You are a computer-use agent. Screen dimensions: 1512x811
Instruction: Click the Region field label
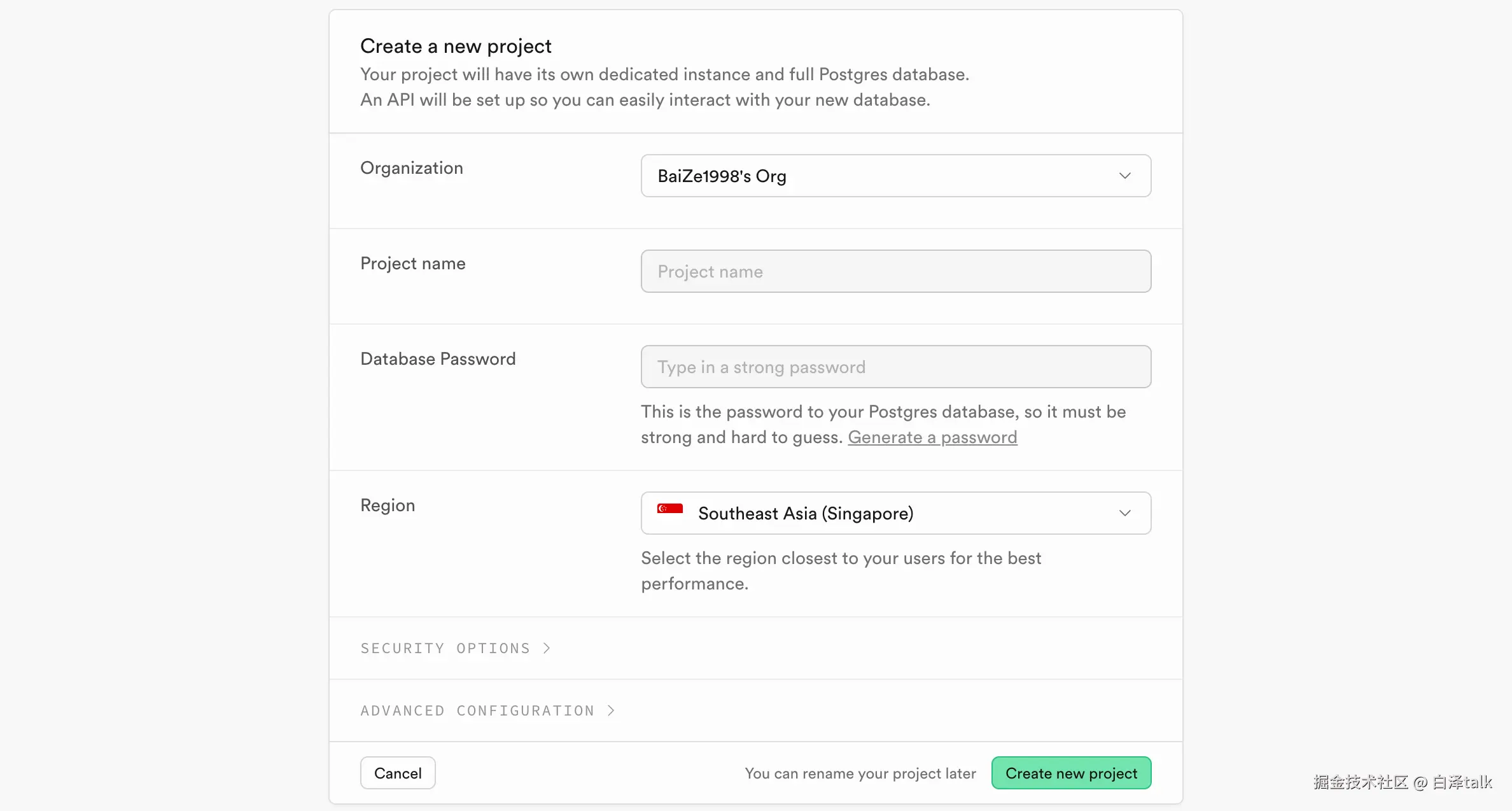(x=387, y=505)
